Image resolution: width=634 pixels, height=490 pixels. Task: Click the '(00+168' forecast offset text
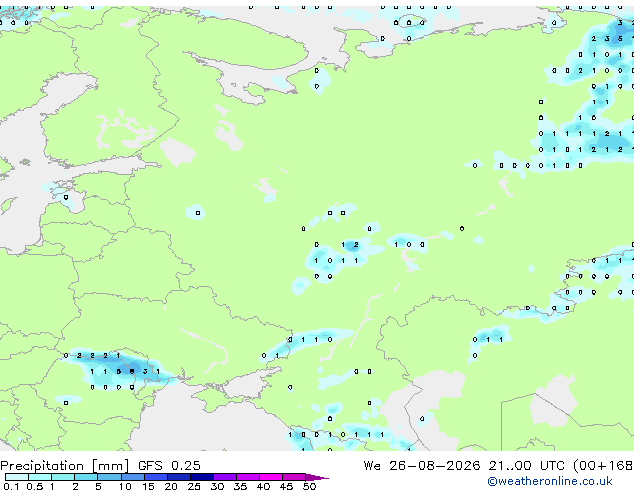coord(603,466)
